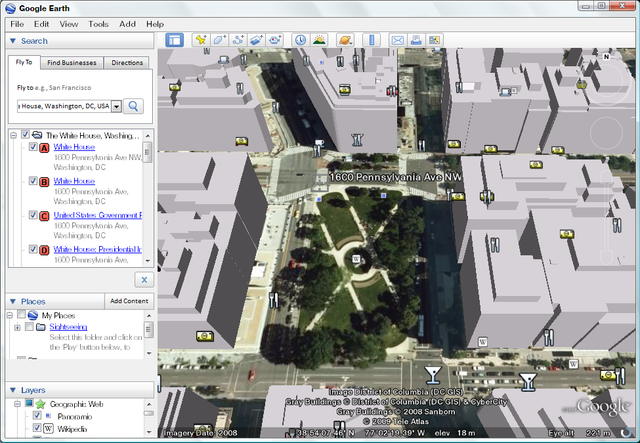Open the United States Government result link
The image size is (640, 443).
pyautogui.click(x=98, y=215)
